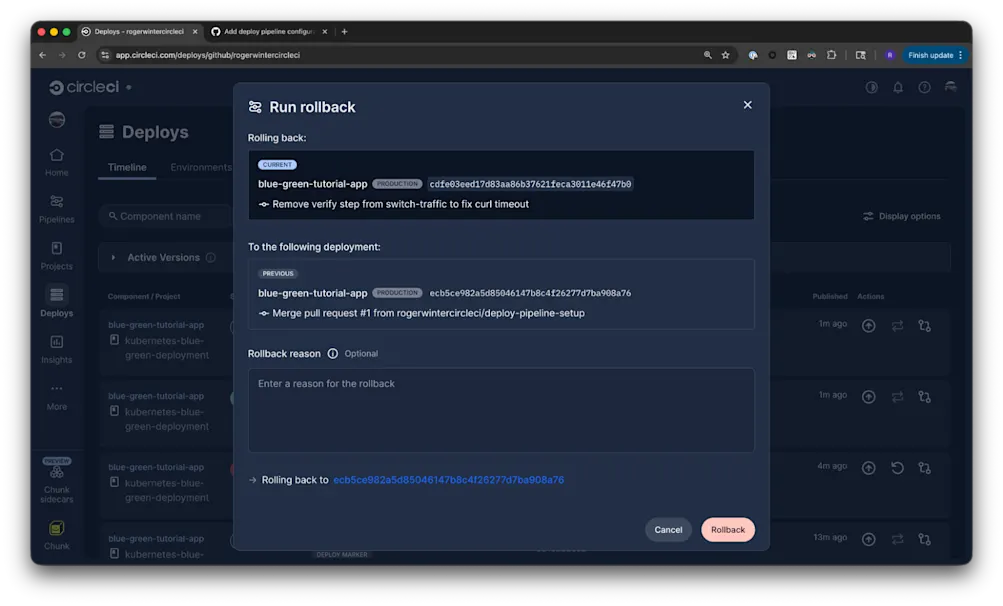Screen dimensions: 1003x606
Task: Switch to the Timeline tab
Action: [127, 168]
